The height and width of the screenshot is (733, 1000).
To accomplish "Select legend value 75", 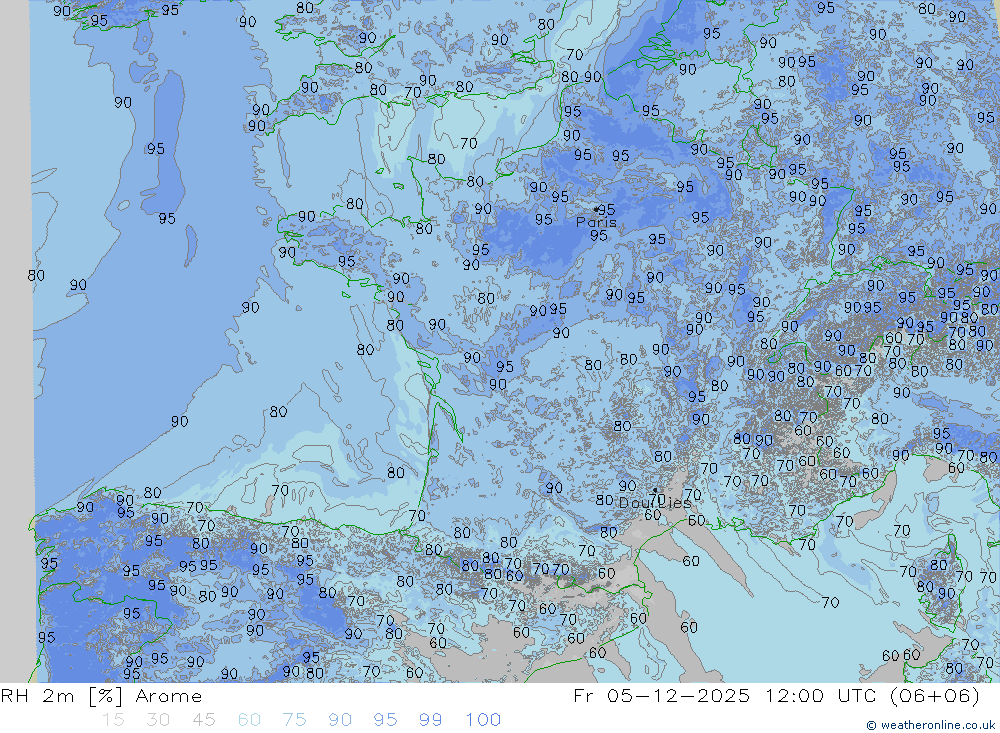I will click(x=294, y=720).
